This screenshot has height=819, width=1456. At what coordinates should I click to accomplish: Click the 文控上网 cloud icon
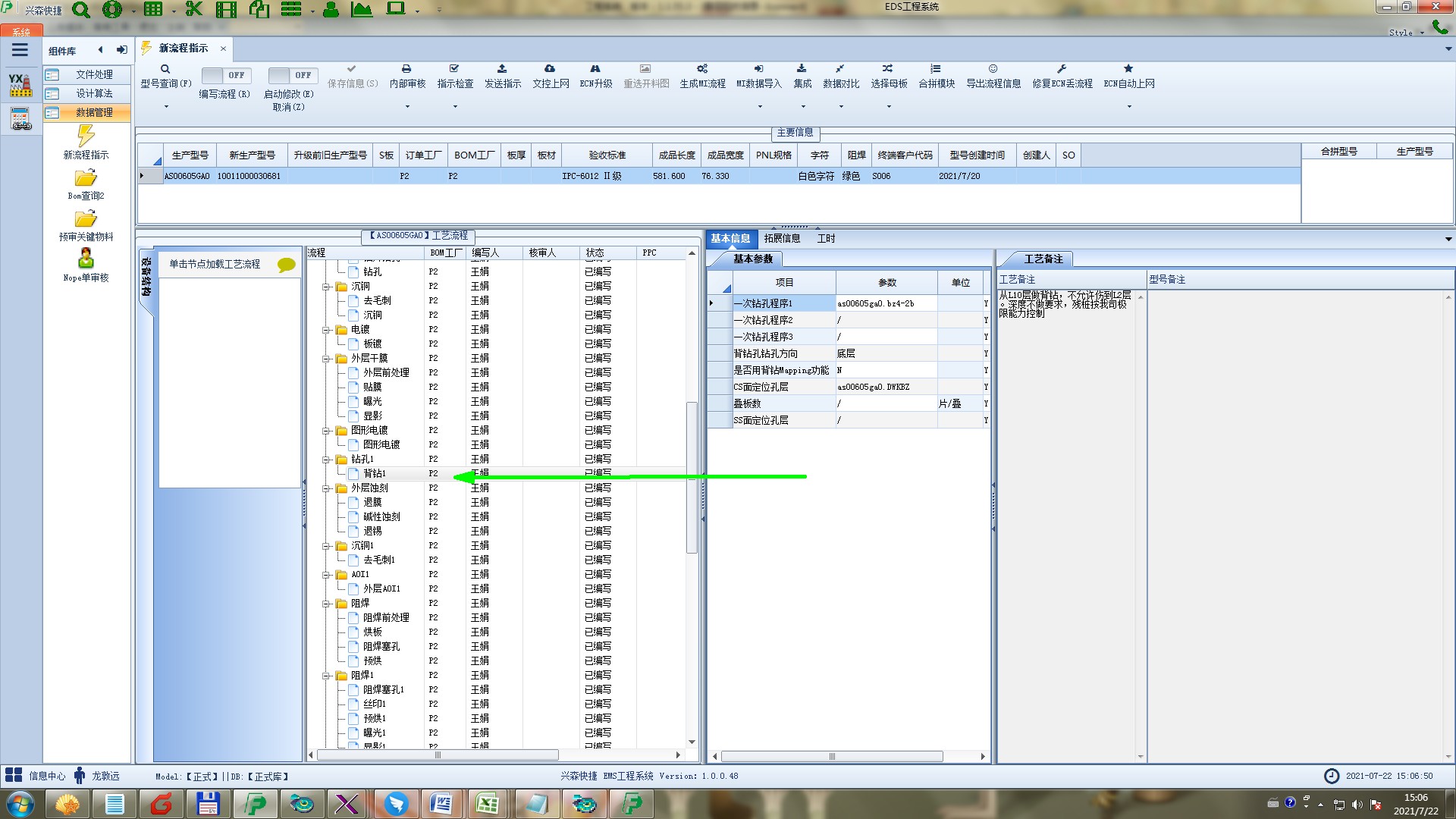pyautogui.click(x=550, y=69)
